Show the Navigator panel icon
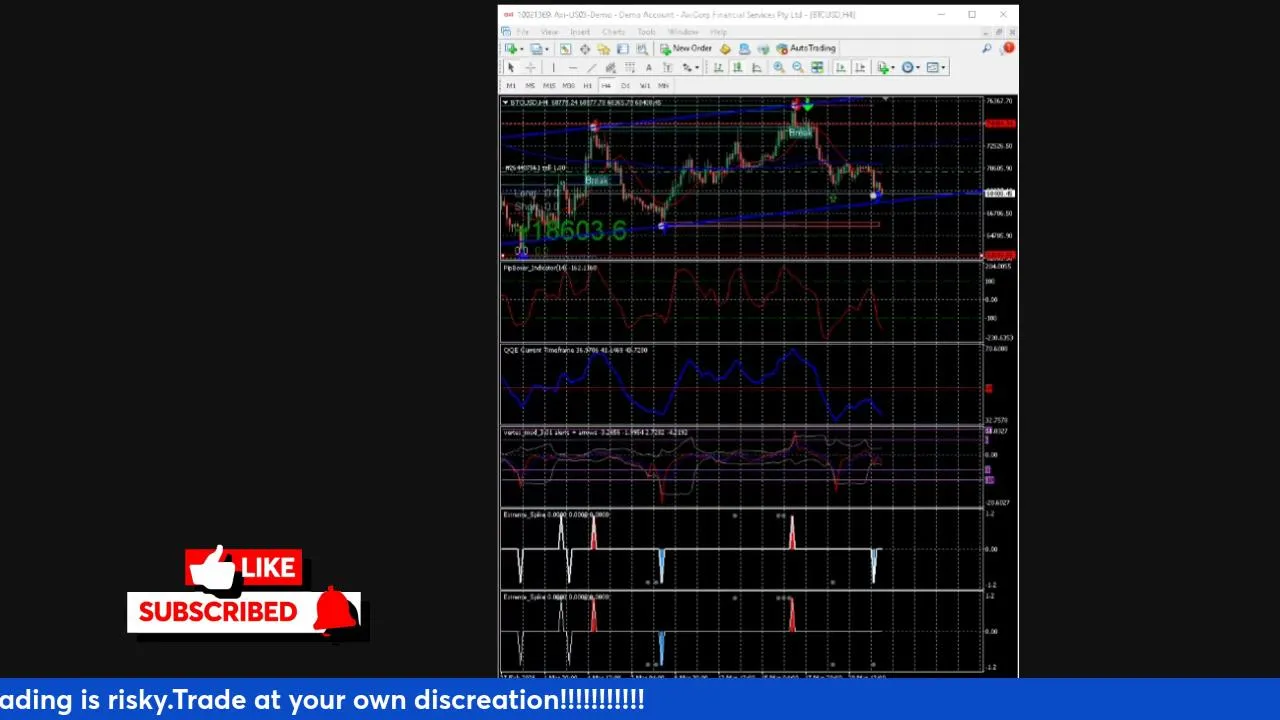Screen dimensions: 1280x720 point(603,48)
